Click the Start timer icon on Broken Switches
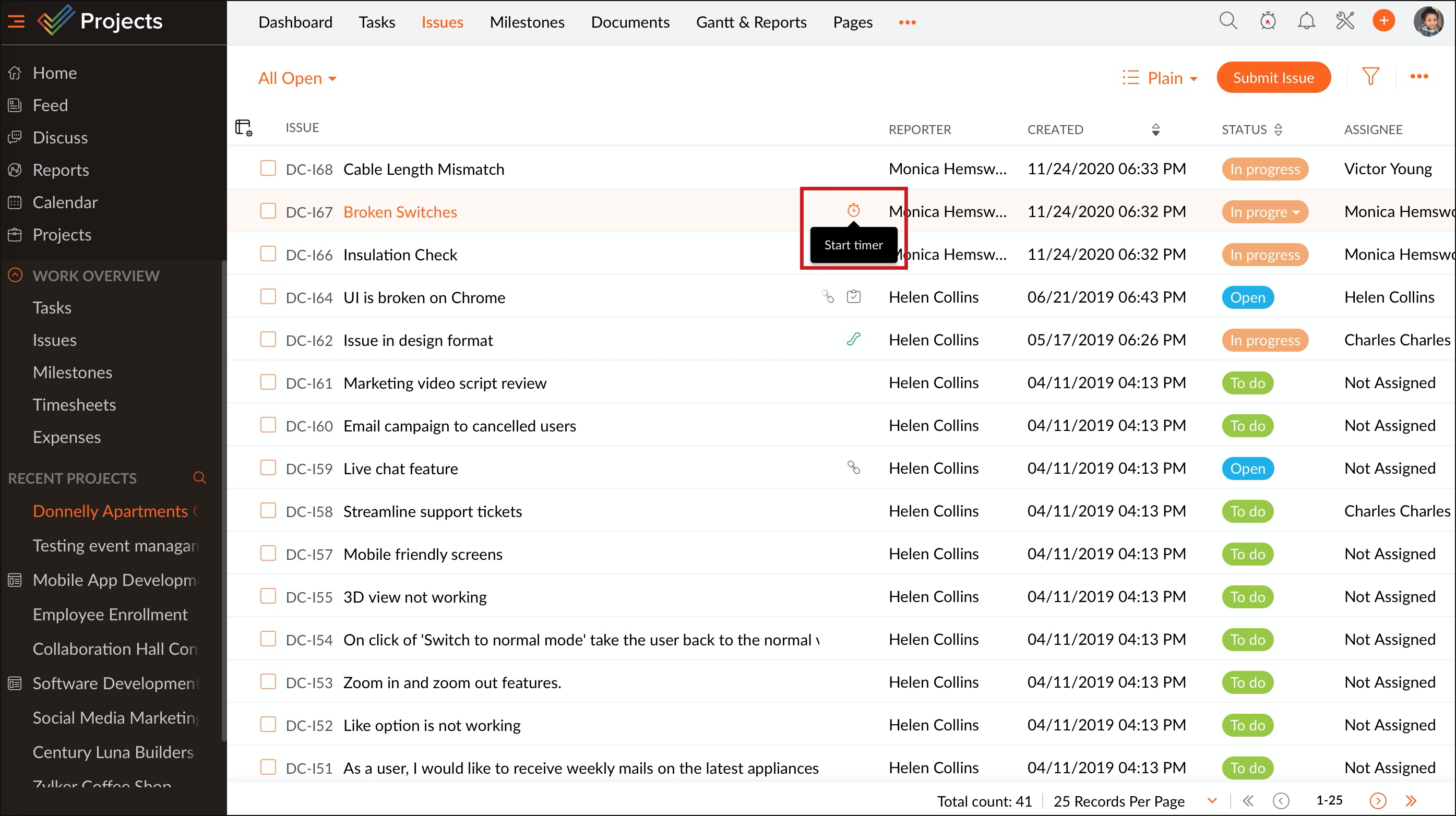 coord(853,211)
